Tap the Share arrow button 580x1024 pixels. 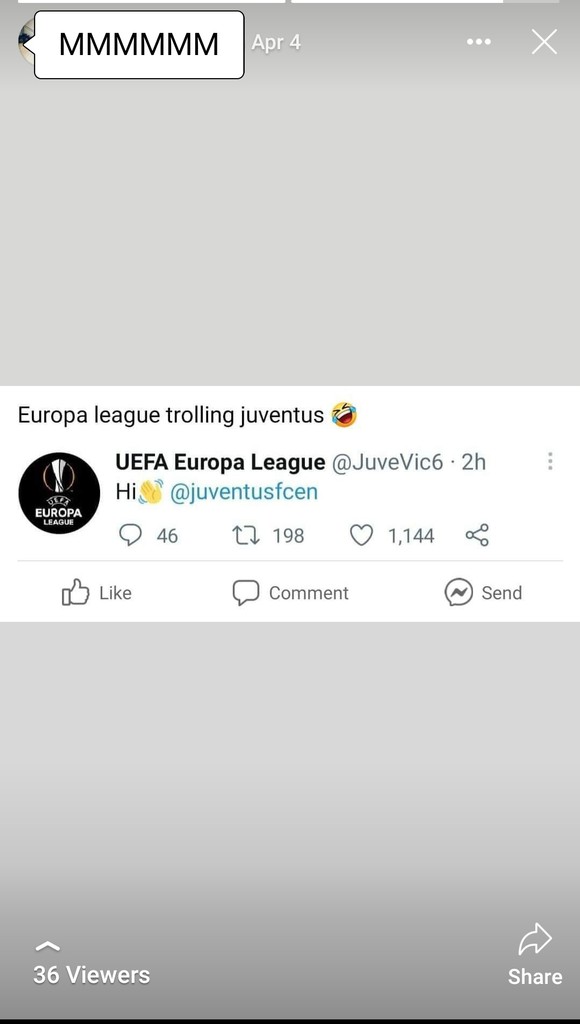(535, 953)
